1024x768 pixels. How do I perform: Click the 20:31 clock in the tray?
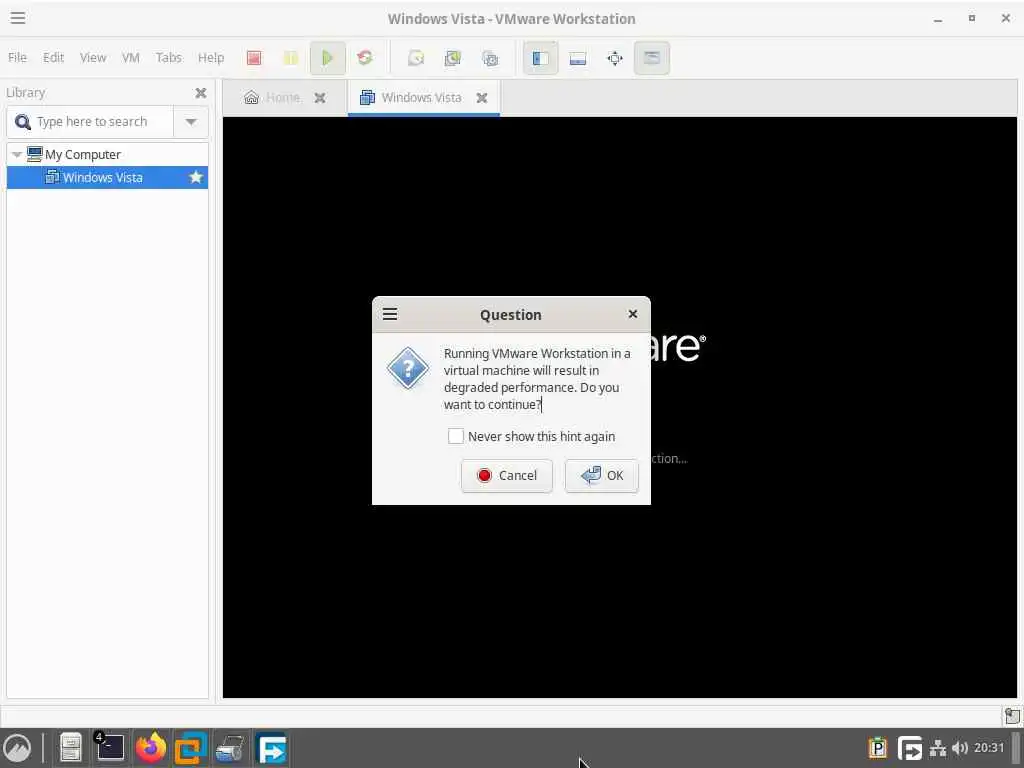[989, 748]
